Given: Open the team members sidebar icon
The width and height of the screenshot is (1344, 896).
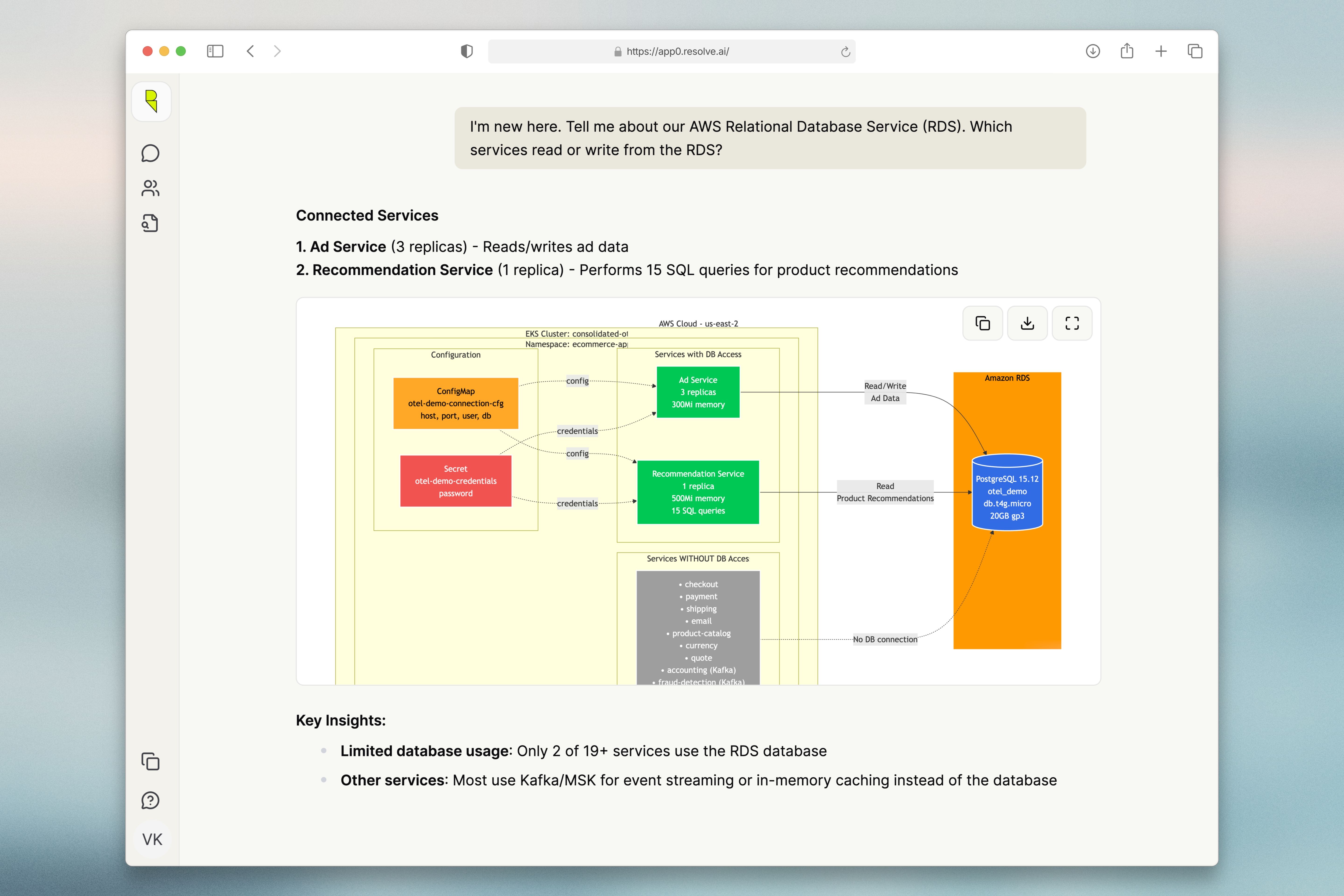Looking at the screenshot, I should pos(150,188).
